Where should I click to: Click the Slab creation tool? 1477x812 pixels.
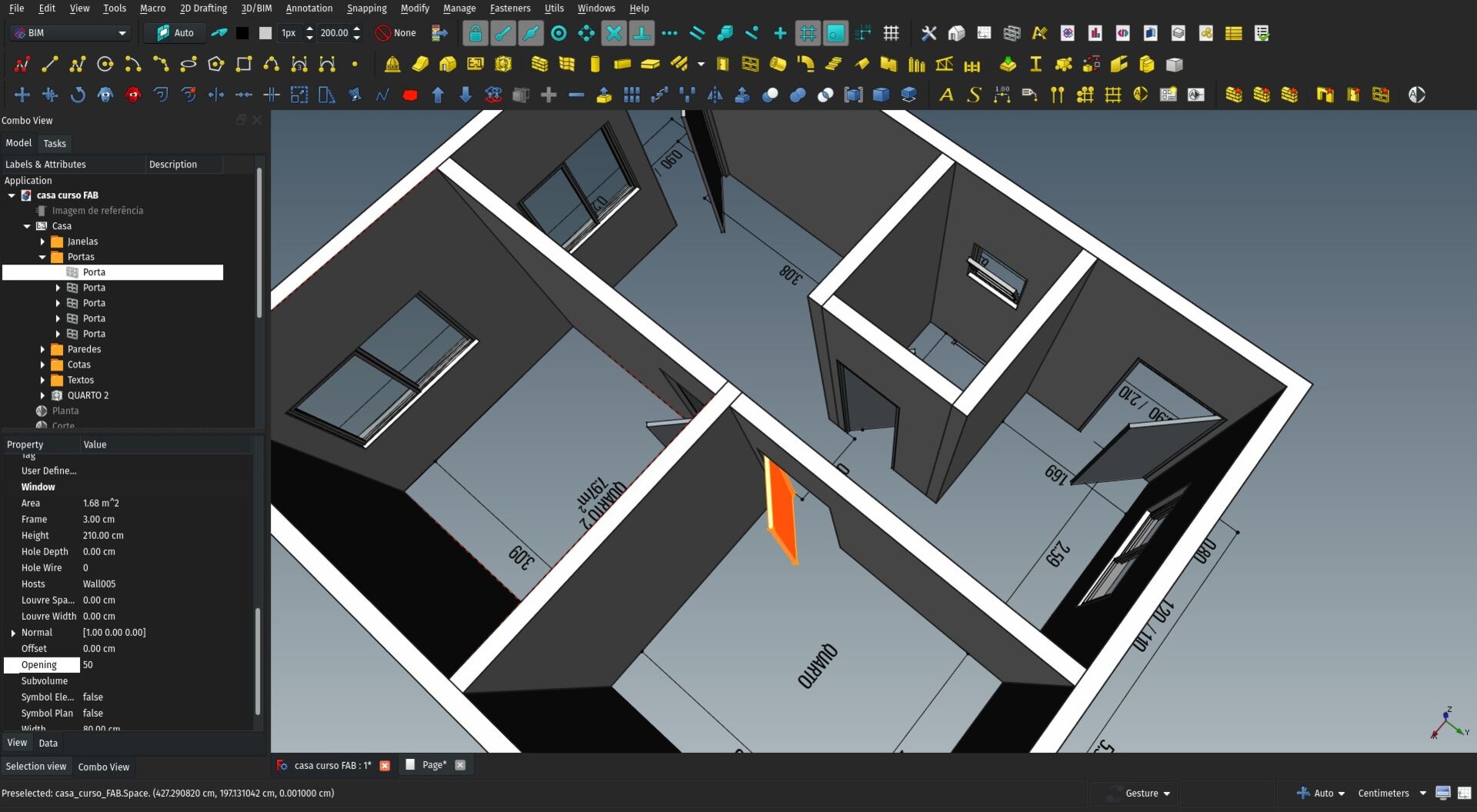click(x=650, y=65)
